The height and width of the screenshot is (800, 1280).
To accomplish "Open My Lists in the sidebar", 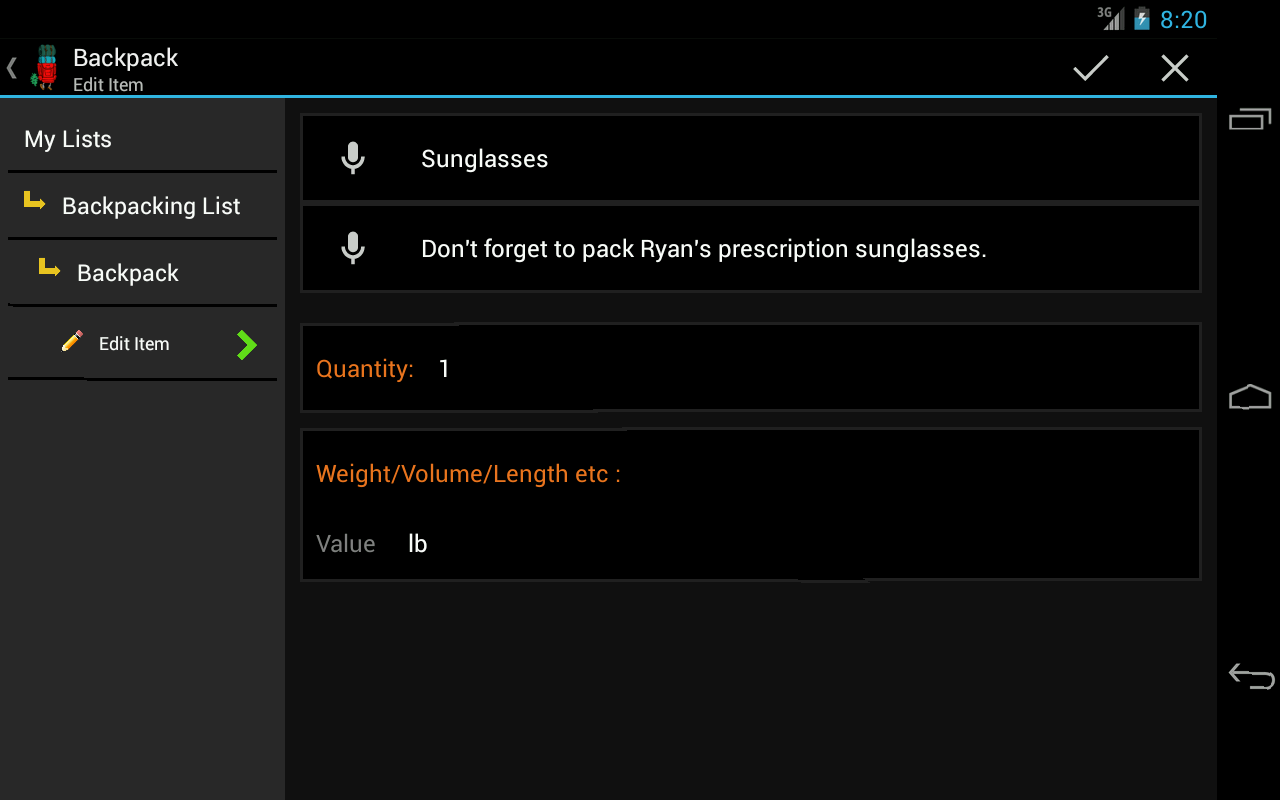I will (142, 139).
